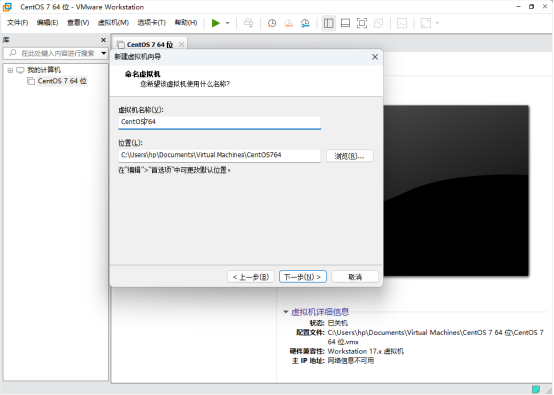Click the Workstation 17.x 虚拟机 compatibility text
This screenshot has height=395, width=554.
366,351
